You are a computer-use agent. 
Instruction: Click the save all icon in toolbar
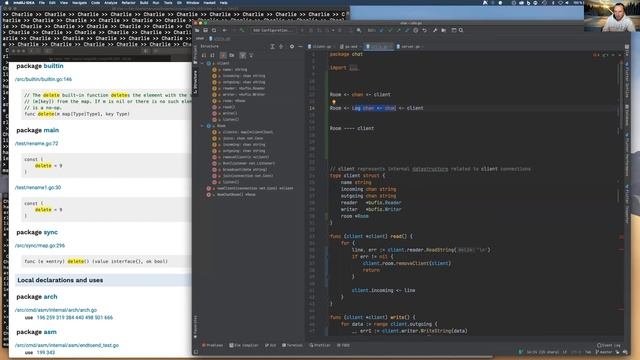(205, 30)
